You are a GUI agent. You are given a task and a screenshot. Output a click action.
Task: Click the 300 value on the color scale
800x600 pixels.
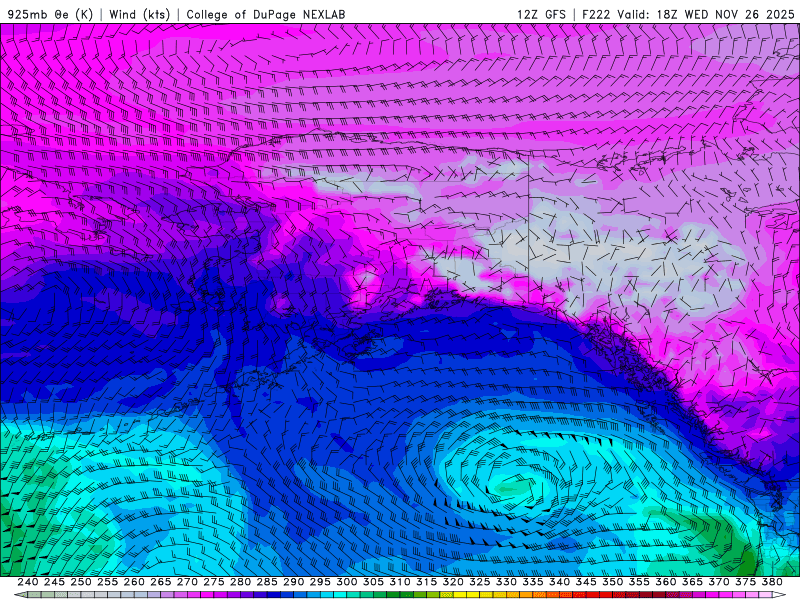coord(347,582)
